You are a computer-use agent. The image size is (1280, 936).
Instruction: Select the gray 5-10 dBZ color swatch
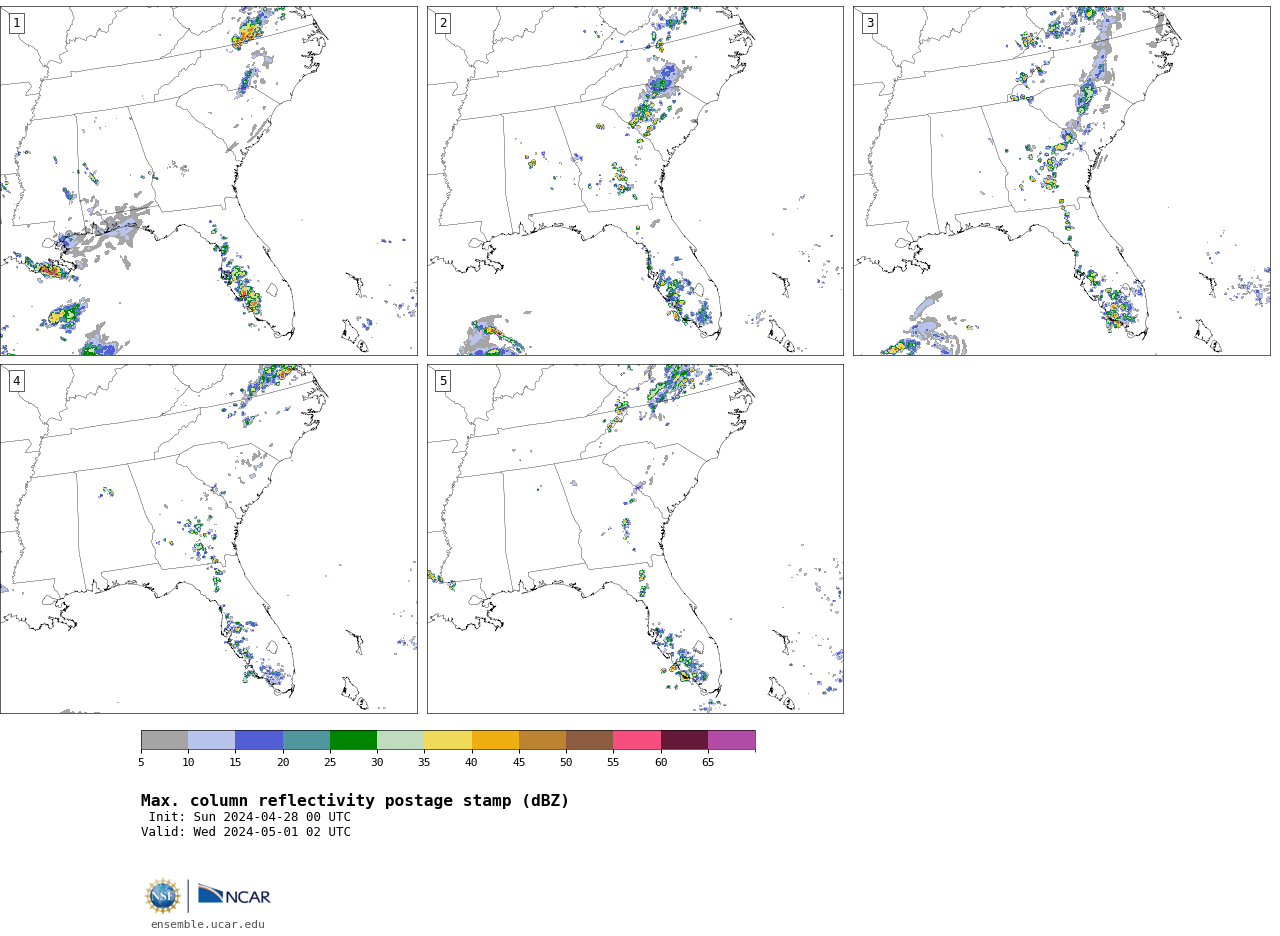click(164, 740)
